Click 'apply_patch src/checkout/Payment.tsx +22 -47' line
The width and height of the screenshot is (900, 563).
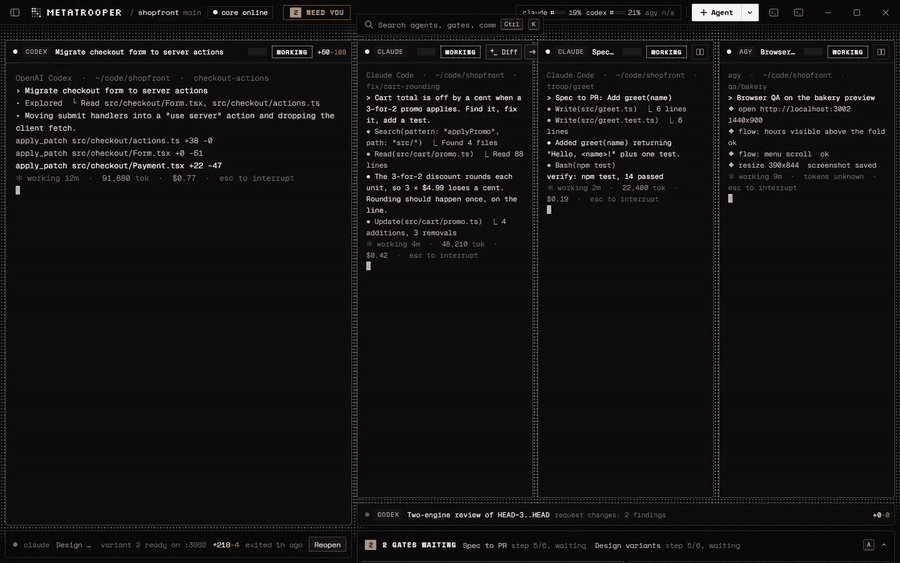click(119, 165)
